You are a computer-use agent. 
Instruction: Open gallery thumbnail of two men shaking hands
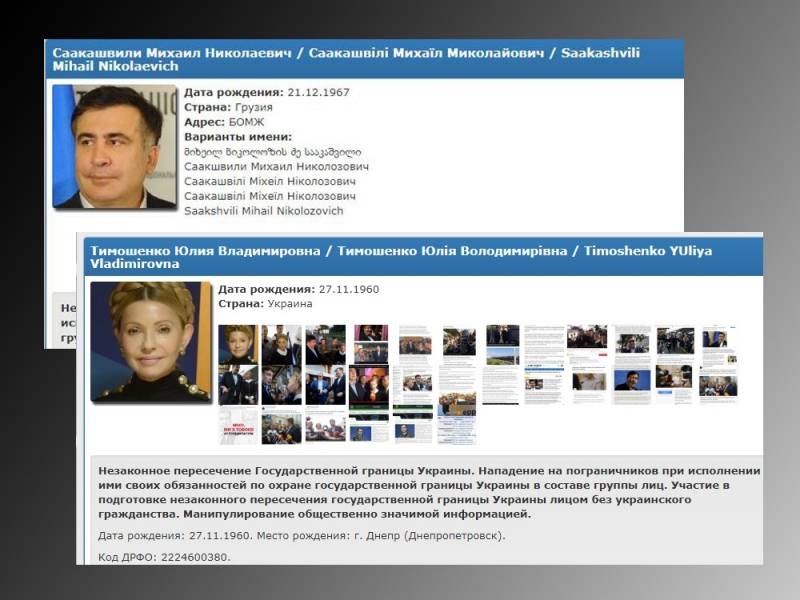point(326,385)
